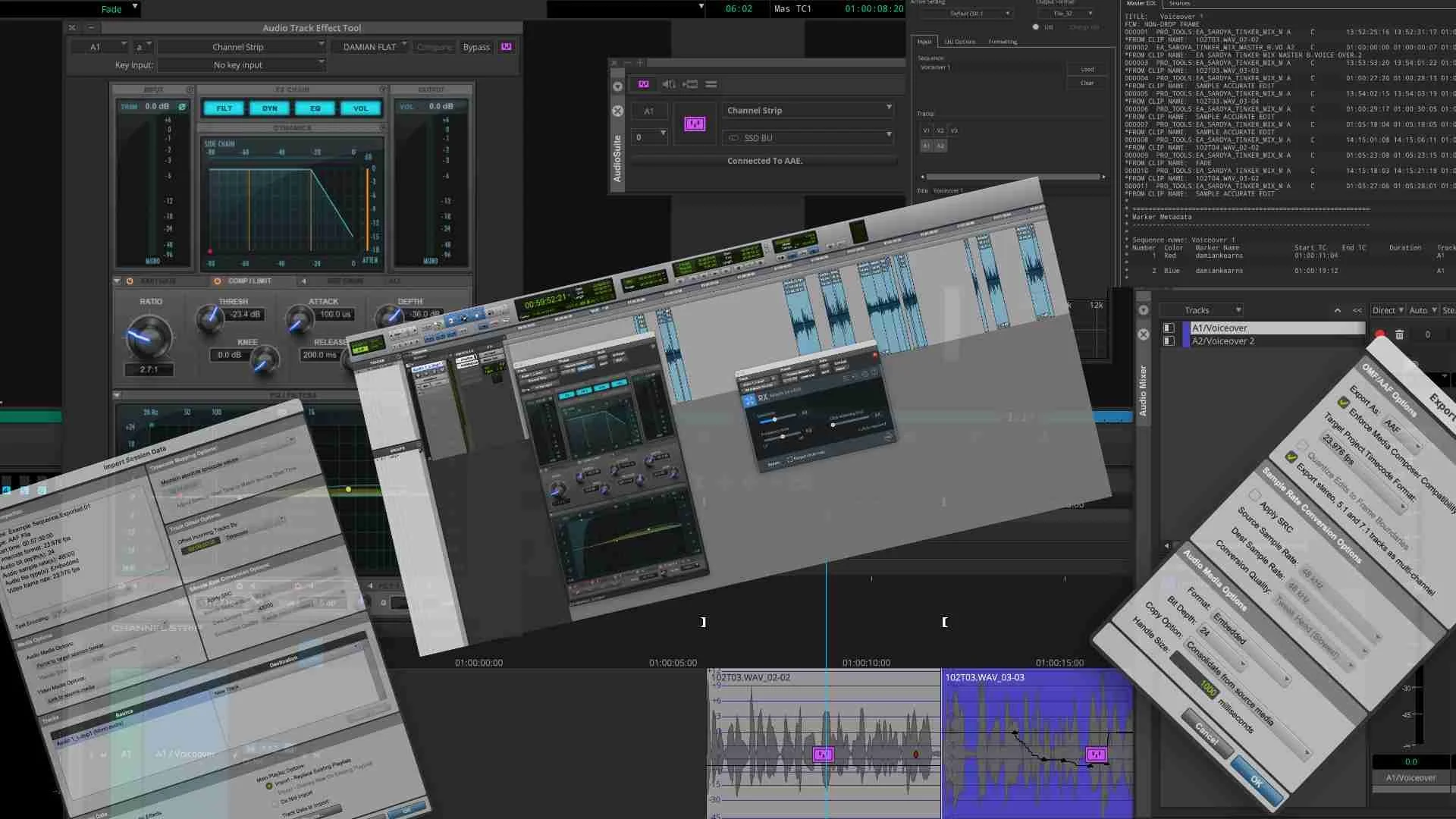Switch to List Options tab
Viewport: 1456px width, 819px height.
[x=959, y=42]
